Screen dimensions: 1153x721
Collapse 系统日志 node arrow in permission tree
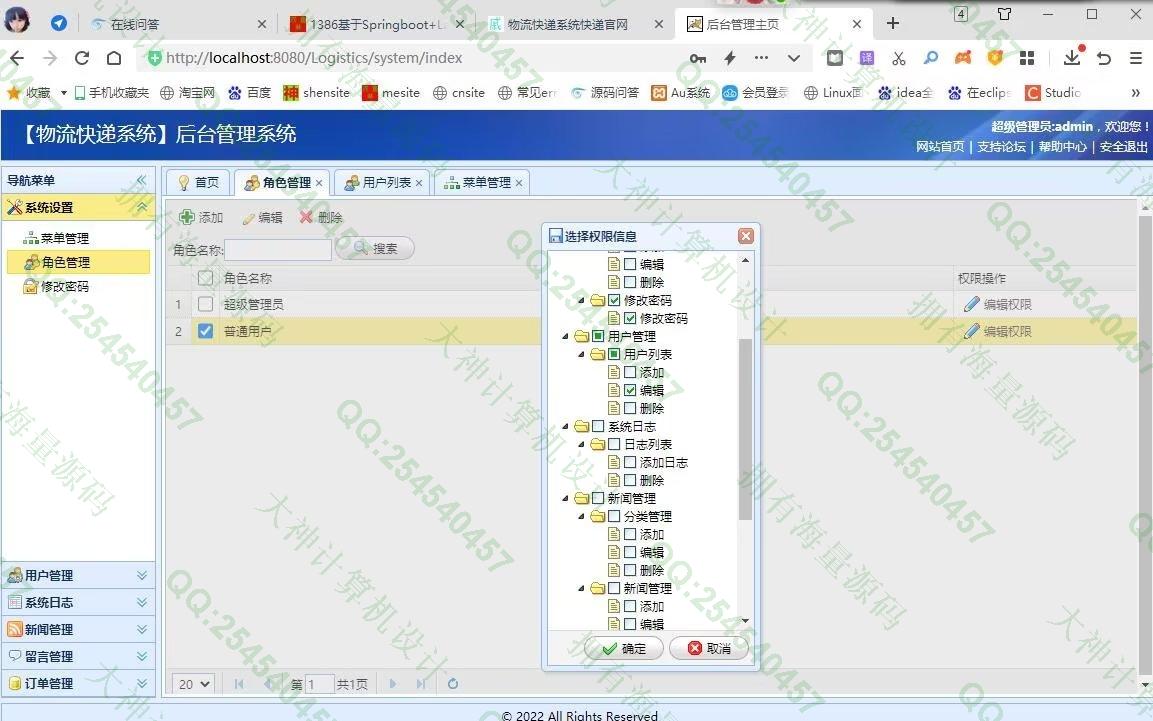pyautogui.click(x=565, y=426)
